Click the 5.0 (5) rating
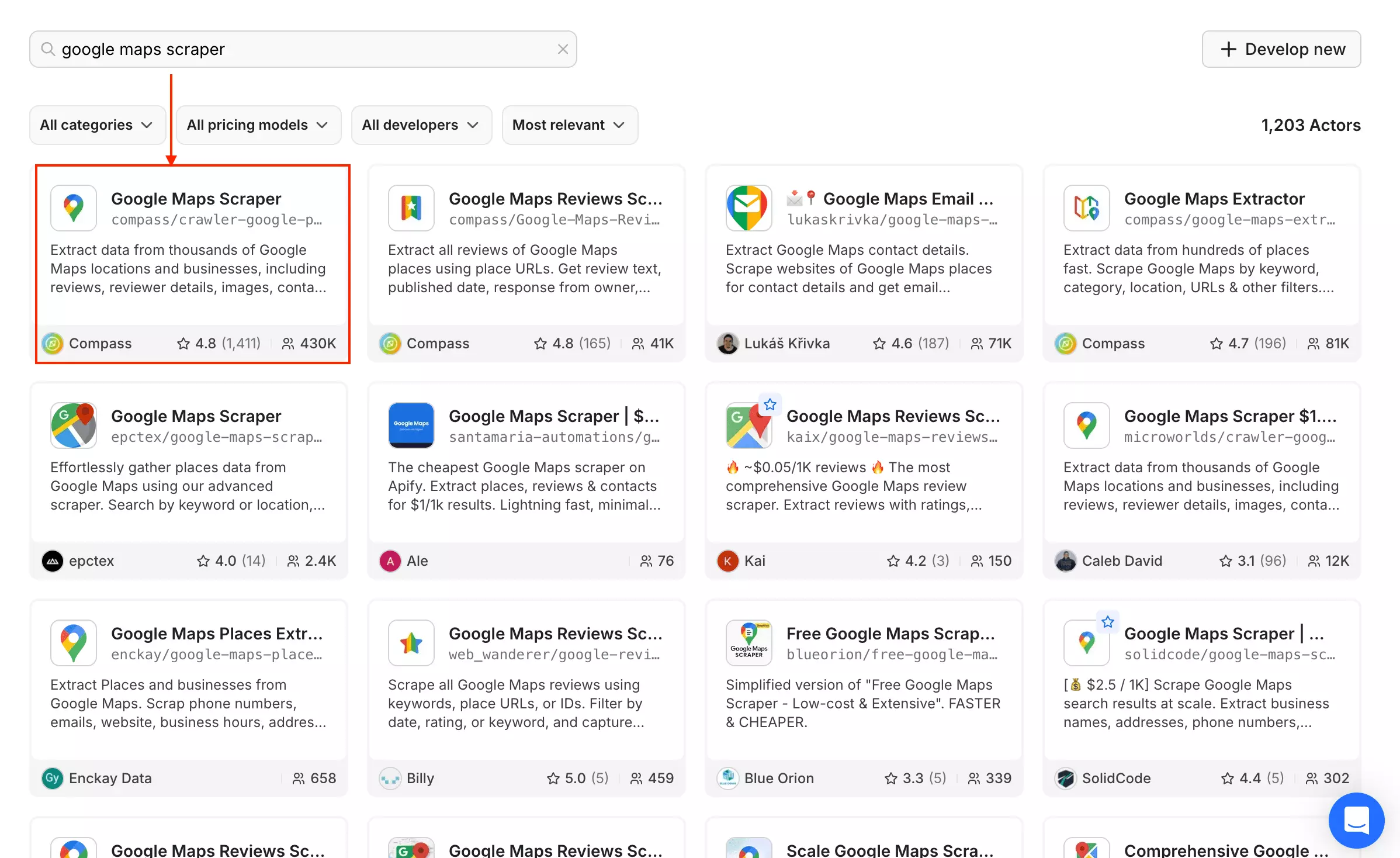The height and width of the screenshot is (858, 1400). point(577,779)
